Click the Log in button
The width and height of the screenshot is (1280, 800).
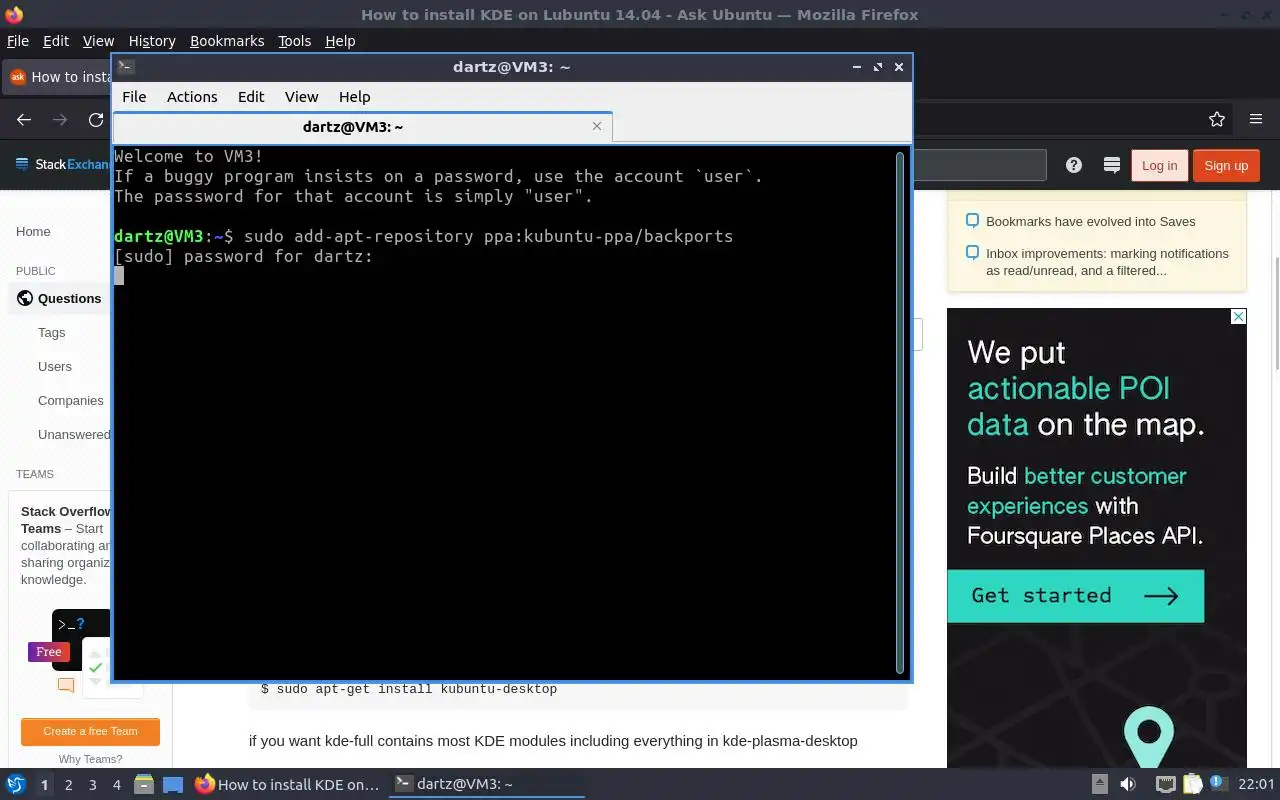(x=1159, y=165)
